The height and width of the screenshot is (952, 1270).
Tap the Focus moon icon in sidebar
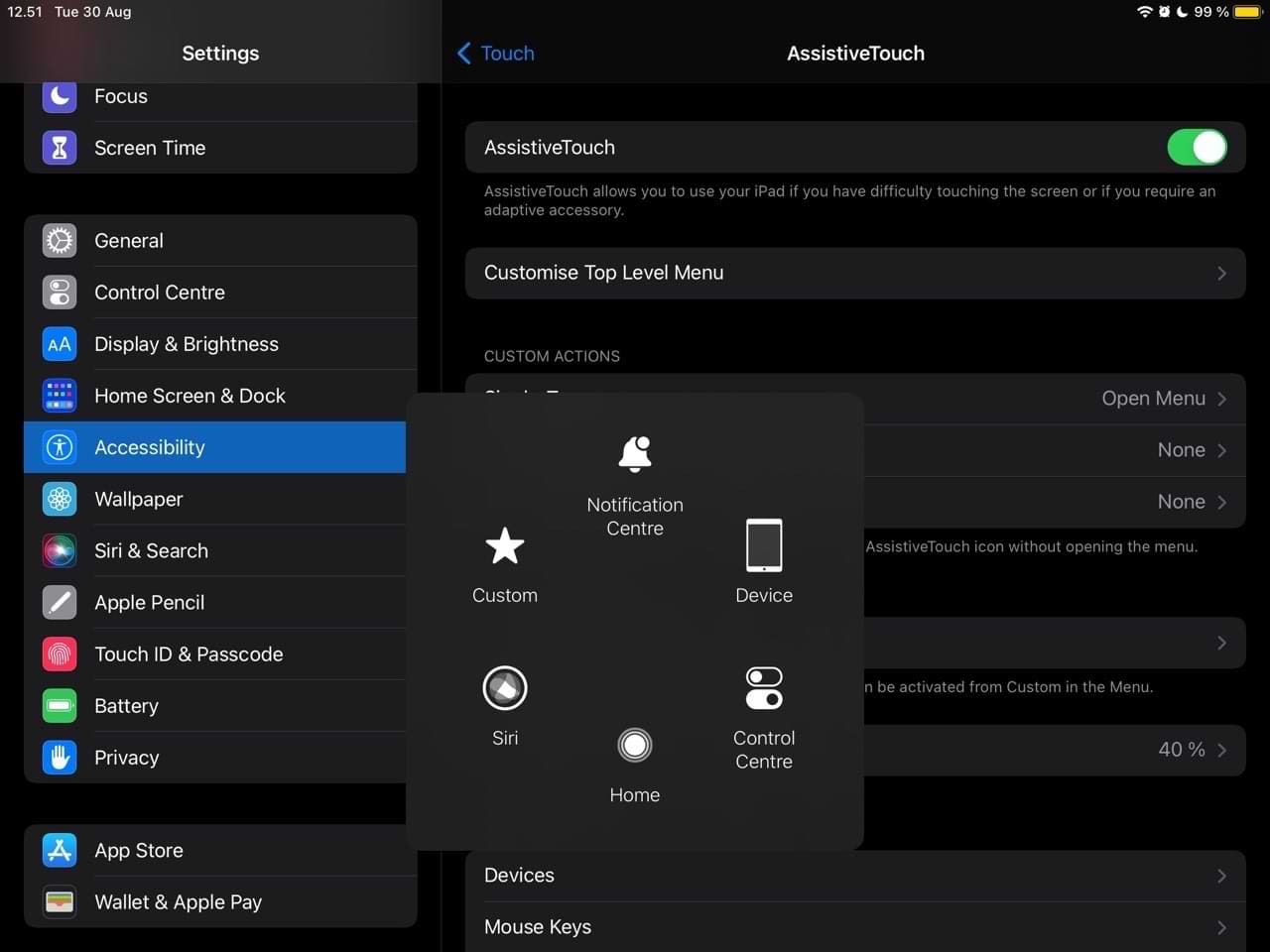coord(60,96)
